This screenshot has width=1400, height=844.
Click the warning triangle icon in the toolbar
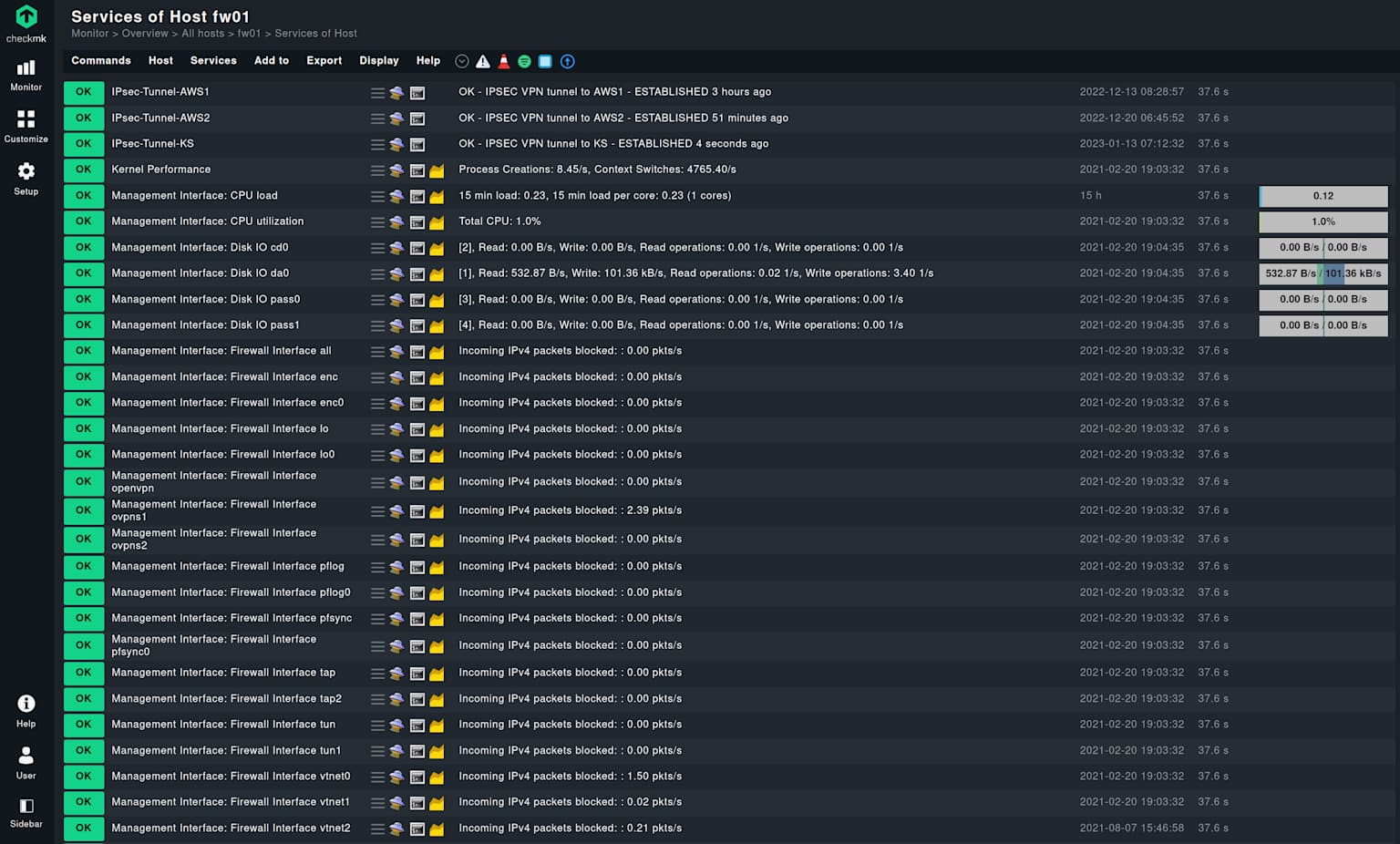click(x=482, y=61)
